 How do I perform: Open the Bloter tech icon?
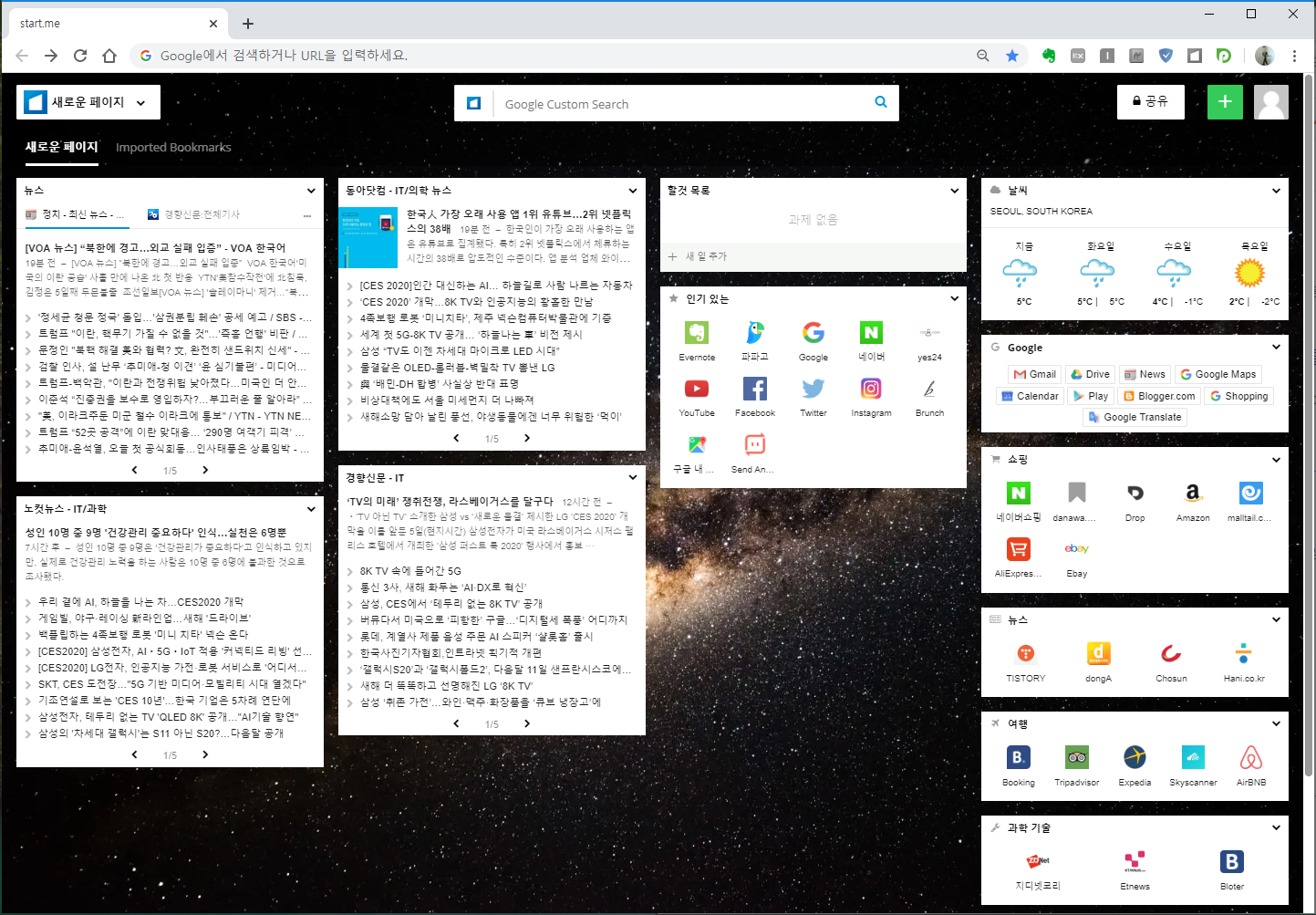(x=1232, y=861)
